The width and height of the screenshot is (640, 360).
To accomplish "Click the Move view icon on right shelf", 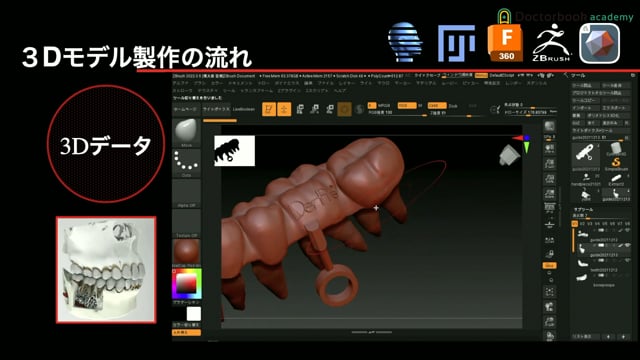I will click(x=549, y=307).
